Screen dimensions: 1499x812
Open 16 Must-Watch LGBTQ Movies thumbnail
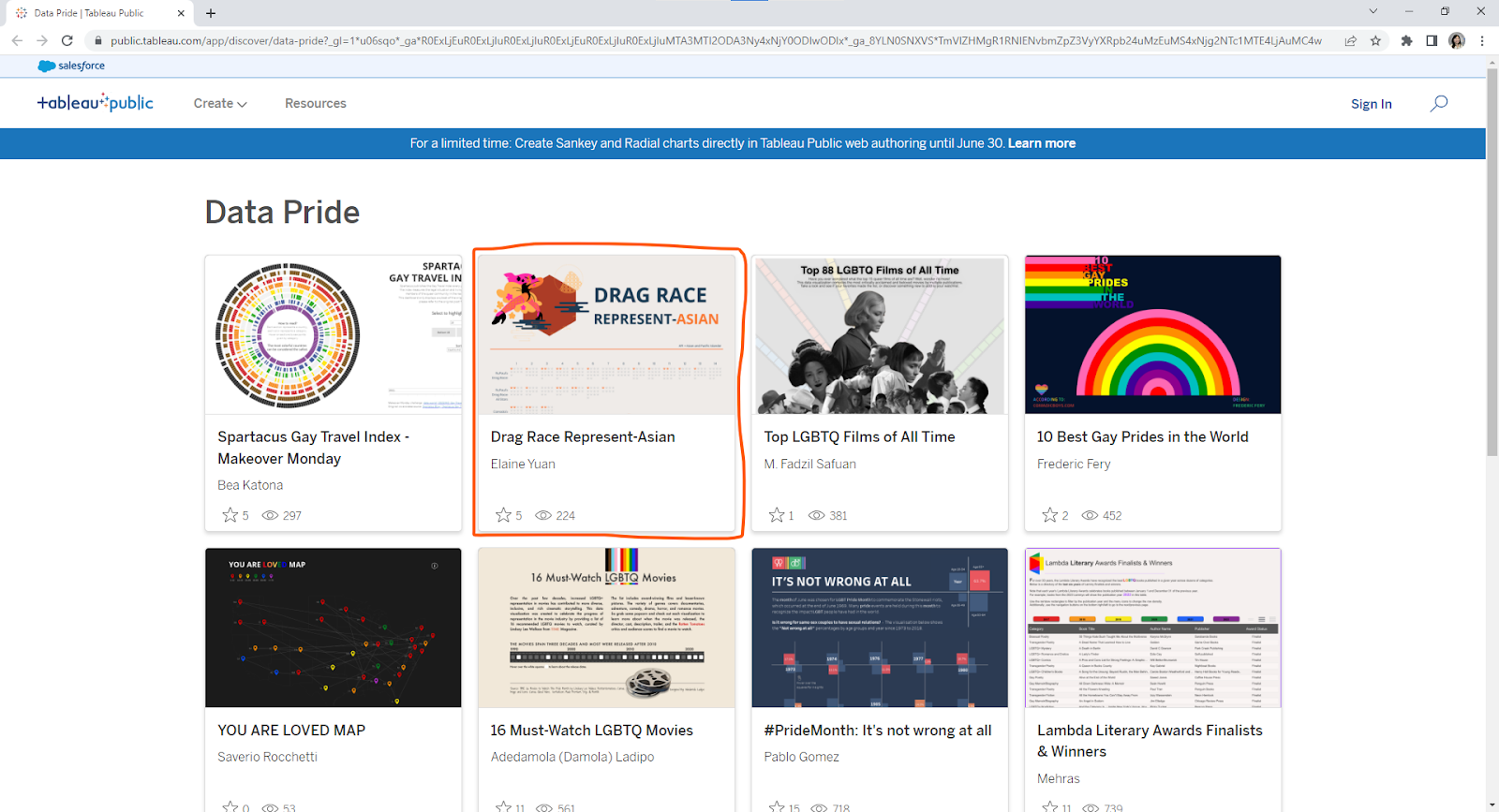606,627
